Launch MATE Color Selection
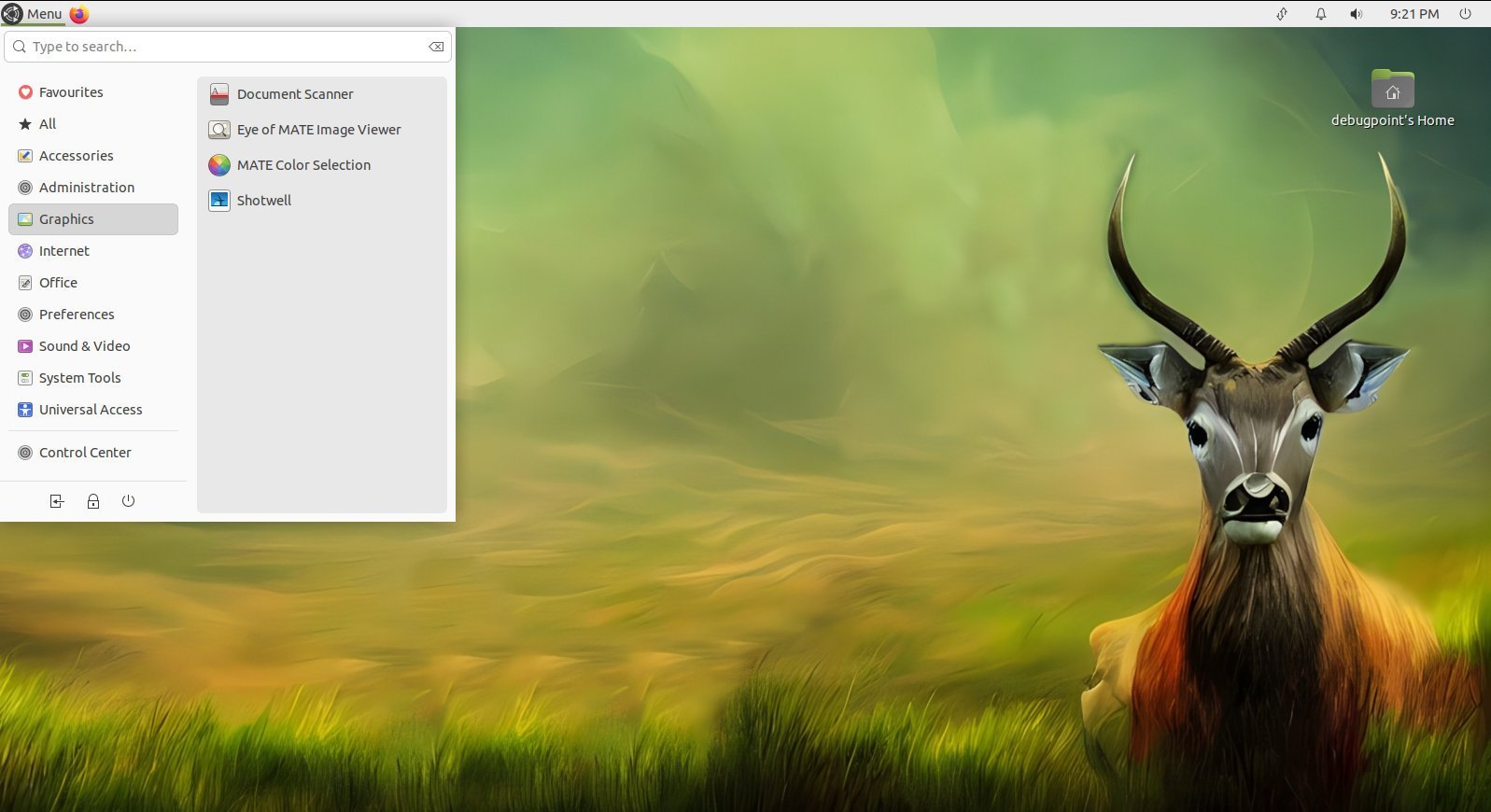Screen dimensions: 1491x812 322,165
